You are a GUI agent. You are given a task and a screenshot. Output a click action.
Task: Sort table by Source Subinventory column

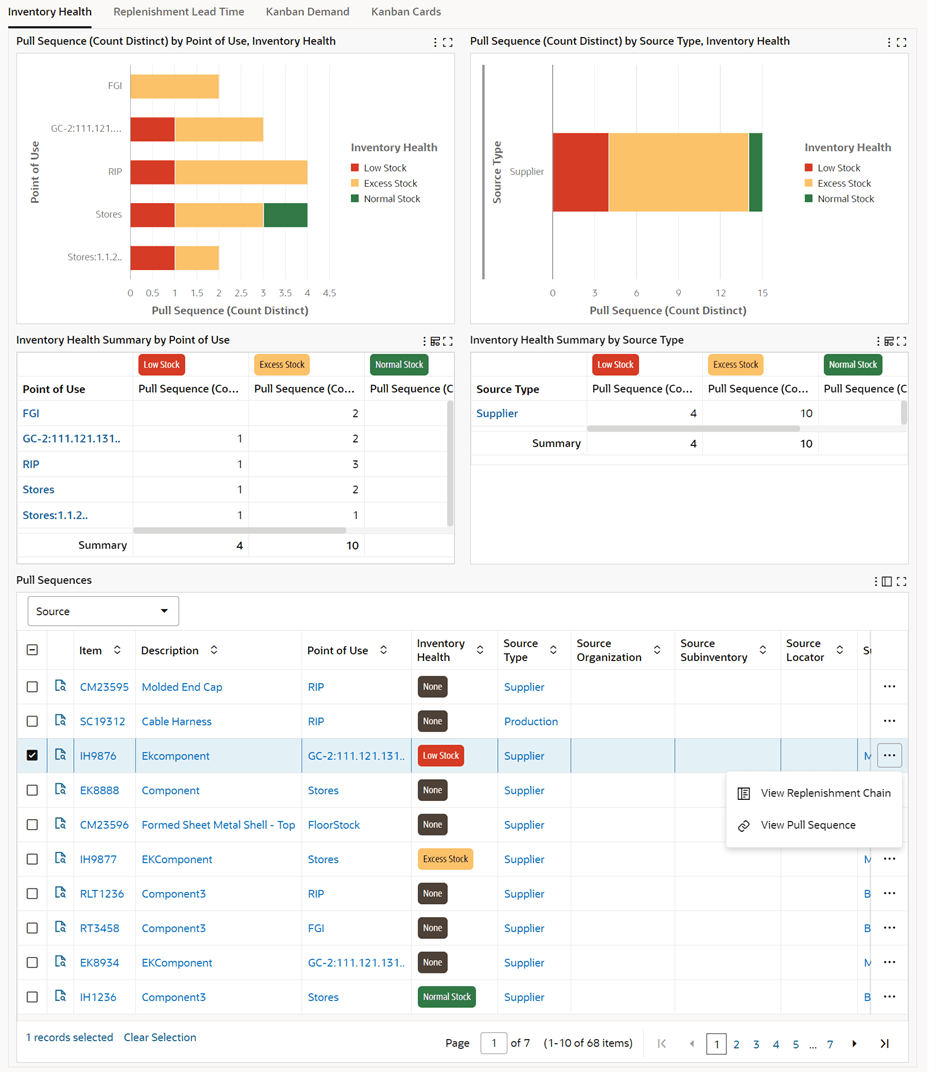tap(763, 650)
